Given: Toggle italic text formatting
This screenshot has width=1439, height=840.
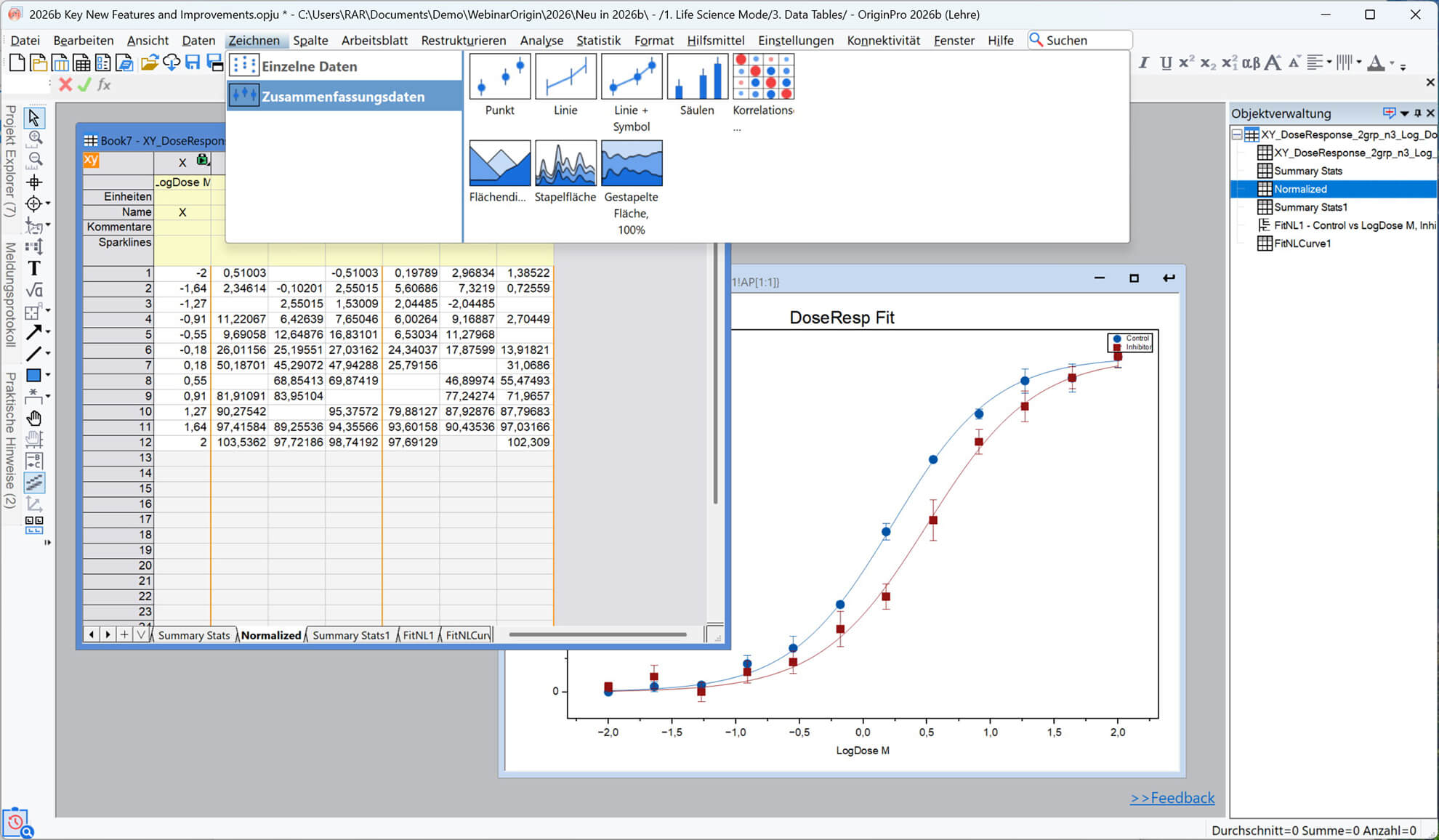Looking at the screenshot, I should (x=1143, y=63).
